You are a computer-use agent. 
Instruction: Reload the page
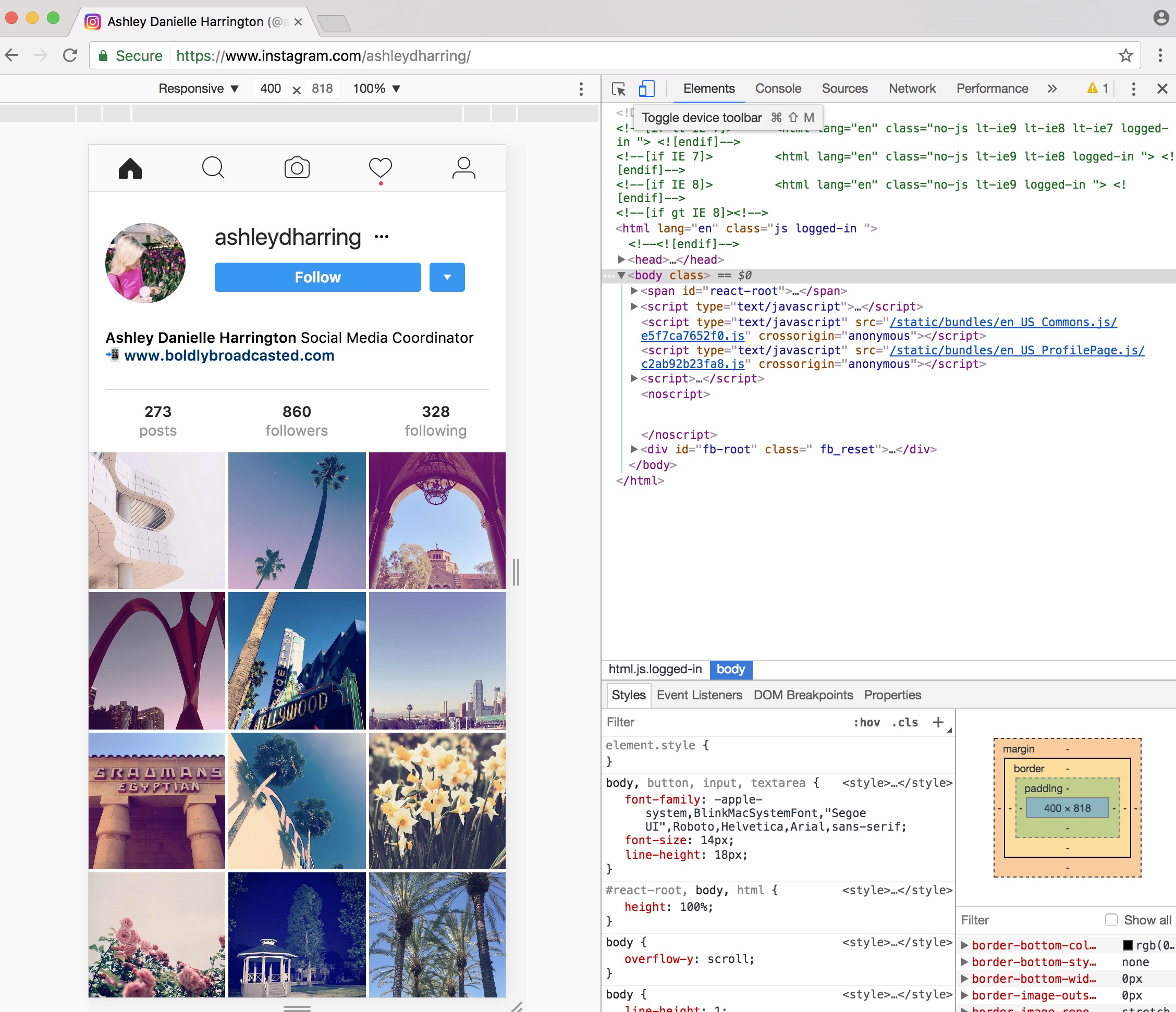(70, 56)
